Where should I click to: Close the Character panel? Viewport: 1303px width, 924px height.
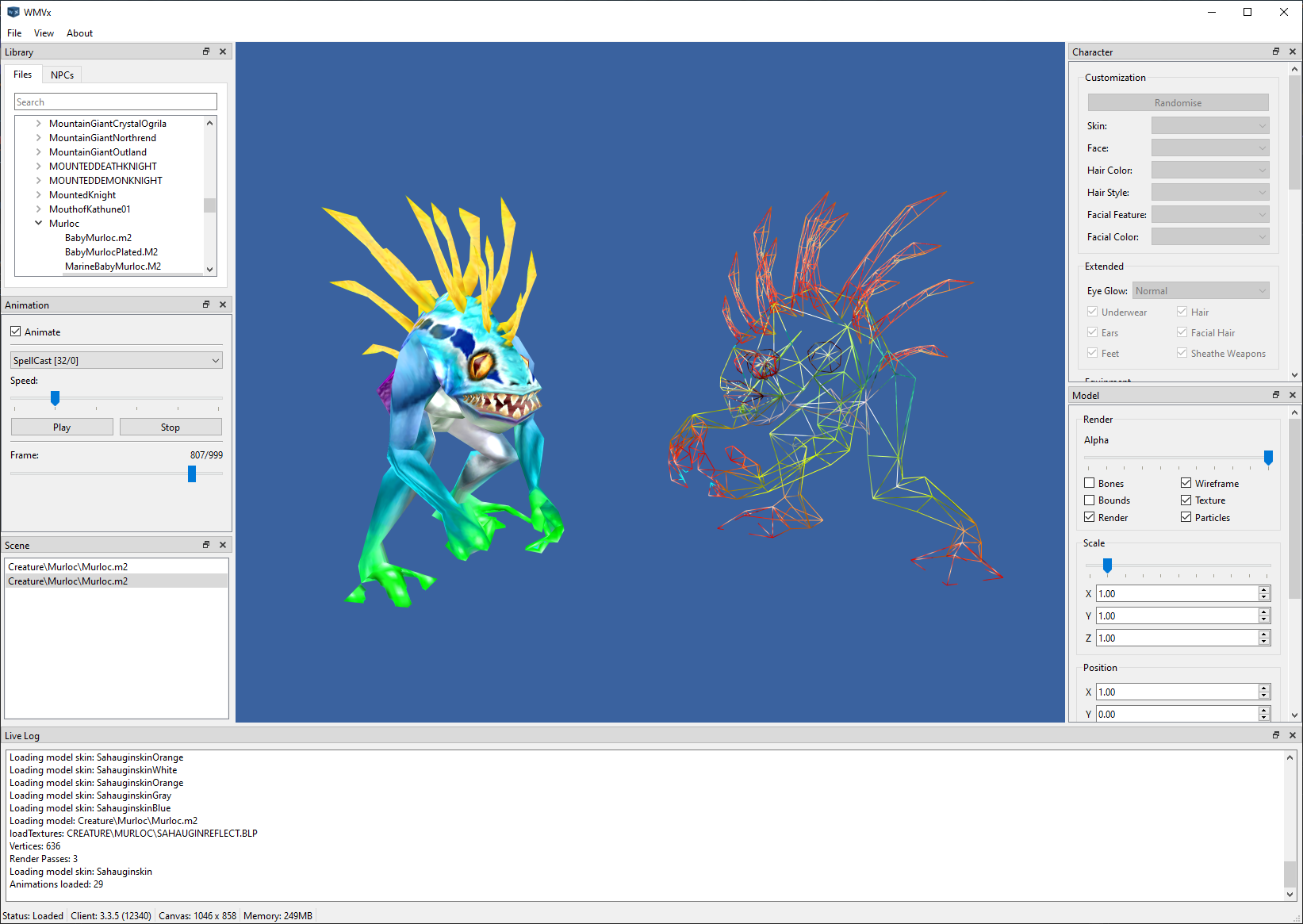pos(1293,51)
